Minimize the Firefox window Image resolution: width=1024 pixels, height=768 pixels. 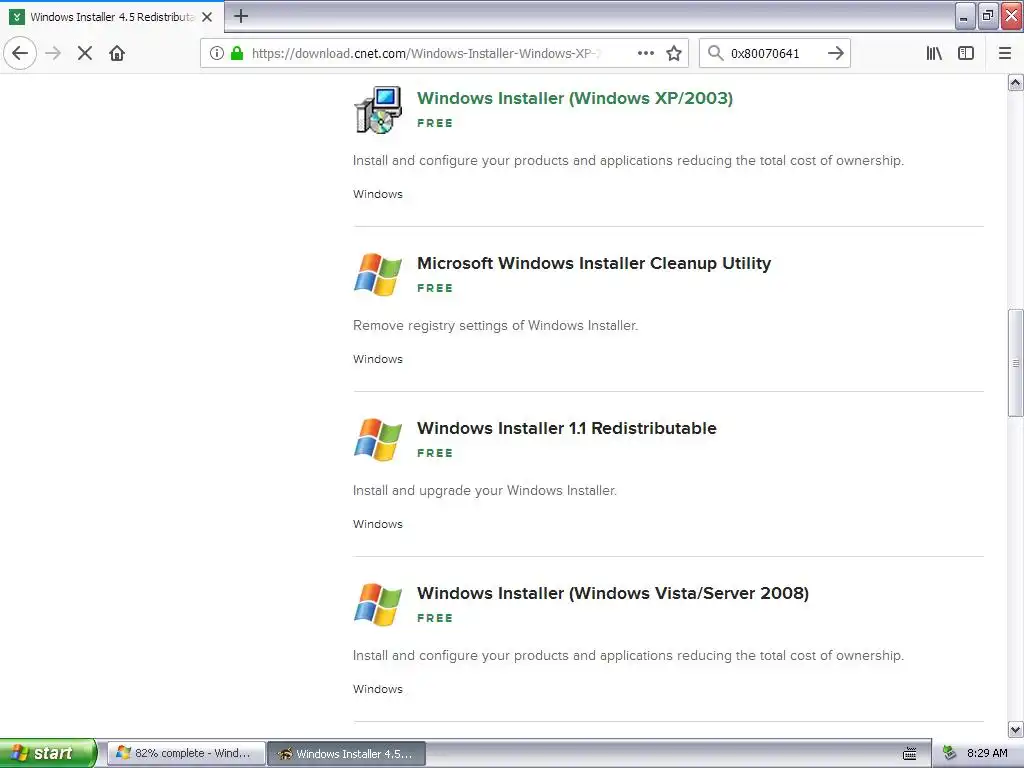click(965, 16)
